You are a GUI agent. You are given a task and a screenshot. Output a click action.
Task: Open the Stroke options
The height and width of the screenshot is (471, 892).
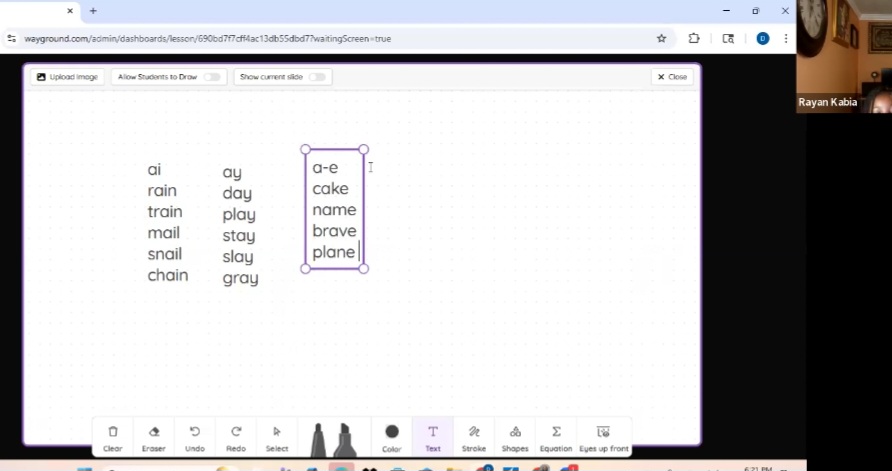[x=474, y=438]
